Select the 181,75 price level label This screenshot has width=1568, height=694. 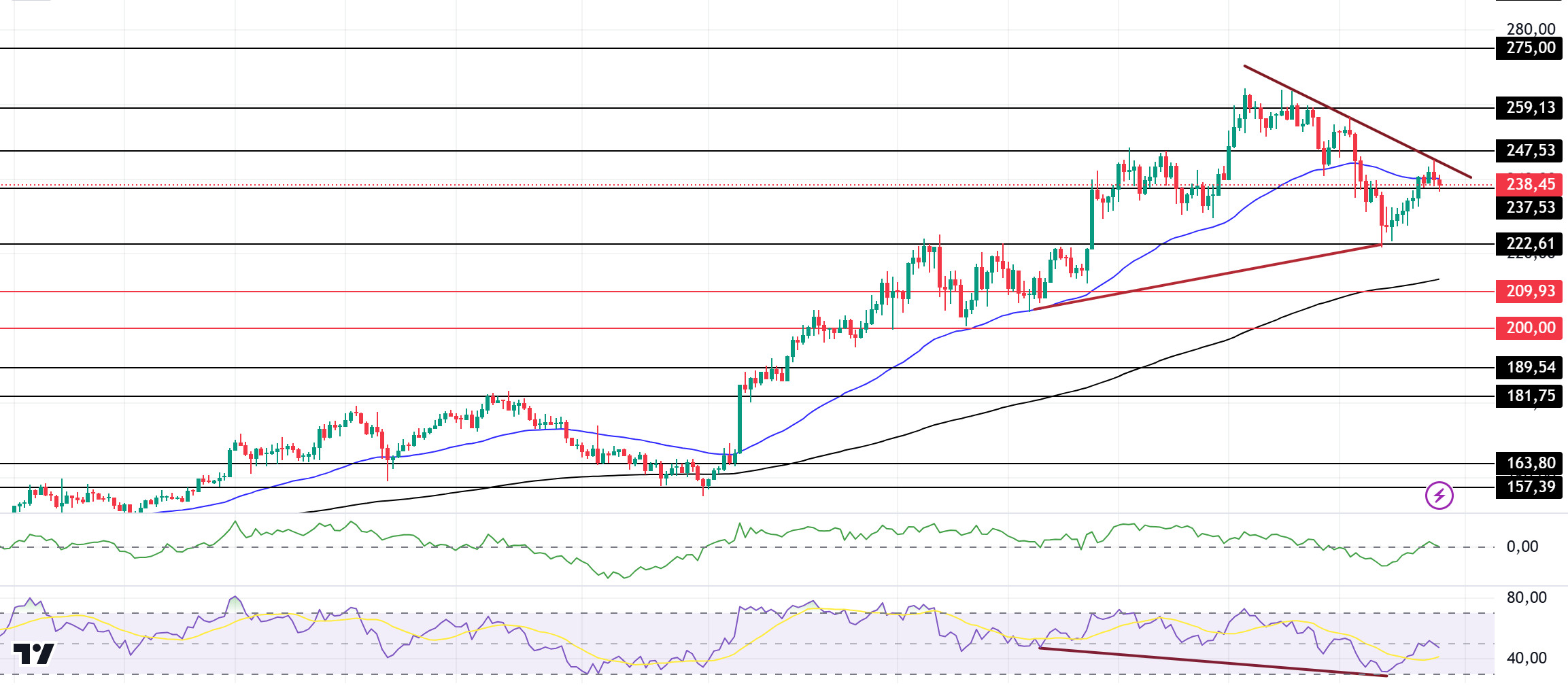[x=1529, y=396]
